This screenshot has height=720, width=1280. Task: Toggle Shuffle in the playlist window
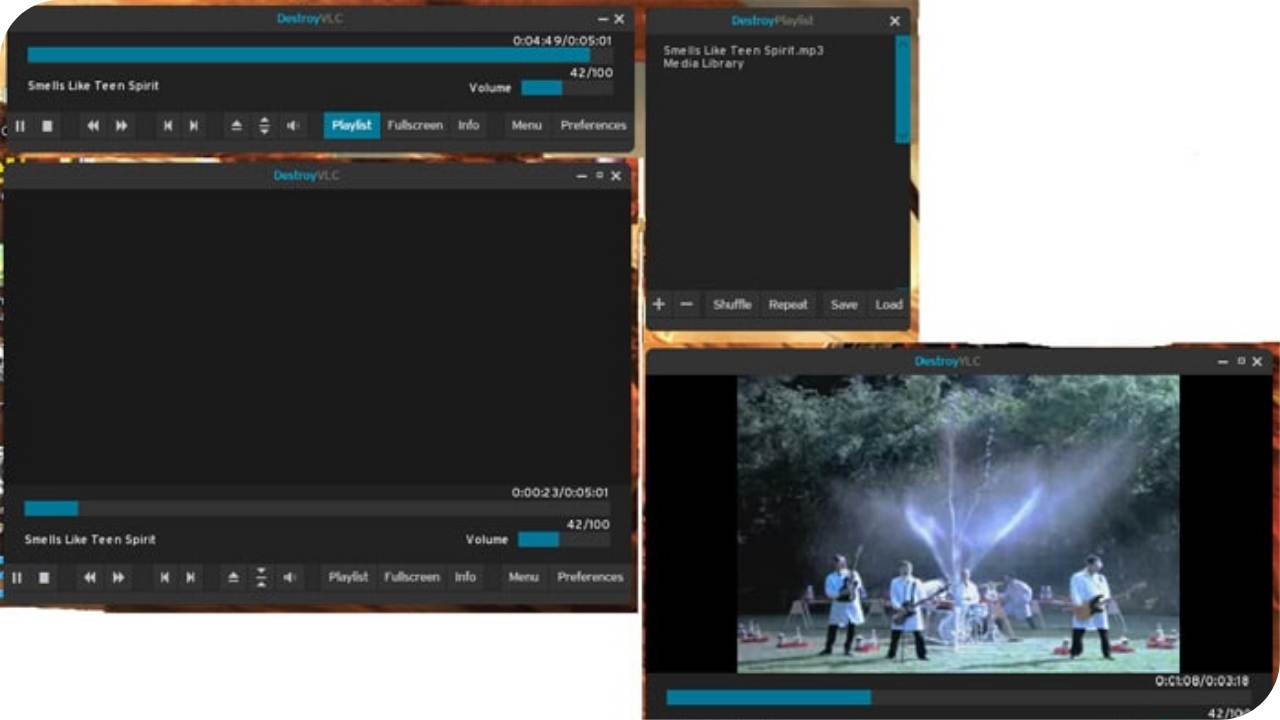point(732,305)
